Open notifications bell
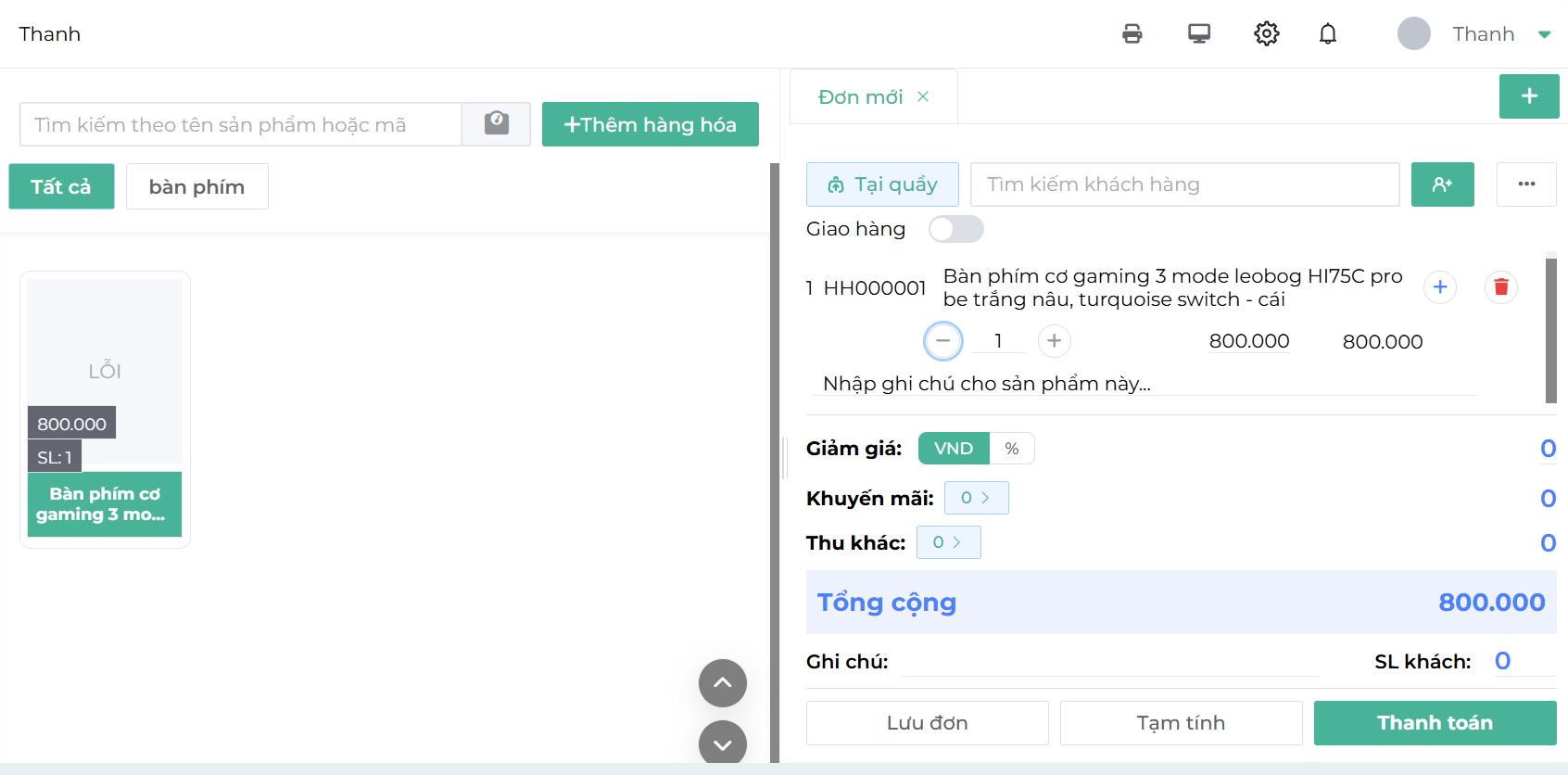The image size is (1568, 775). point(1328,34)
